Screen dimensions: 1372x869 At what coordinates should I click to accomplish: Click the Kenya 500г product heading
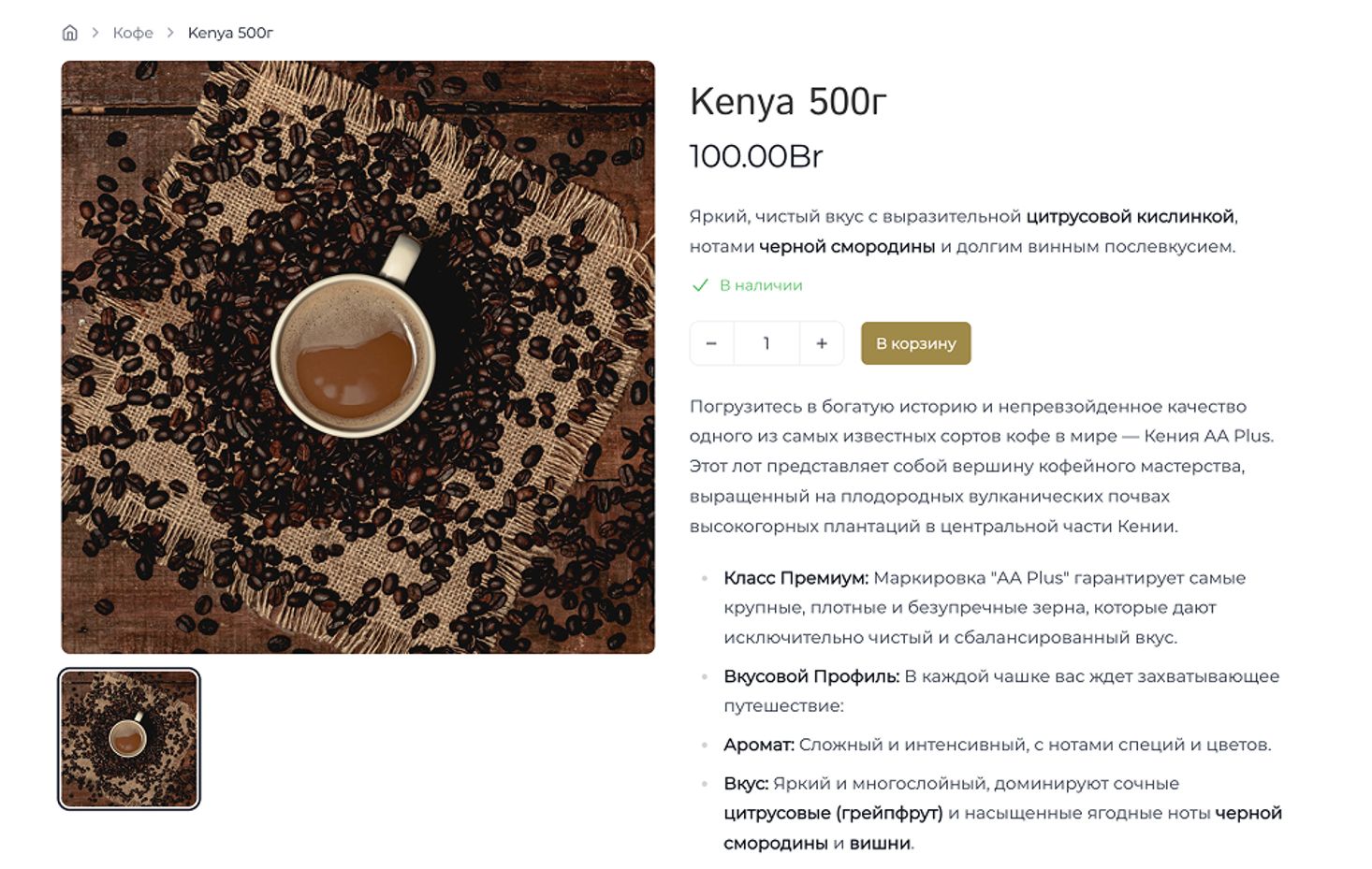click(x=788, y=102)
